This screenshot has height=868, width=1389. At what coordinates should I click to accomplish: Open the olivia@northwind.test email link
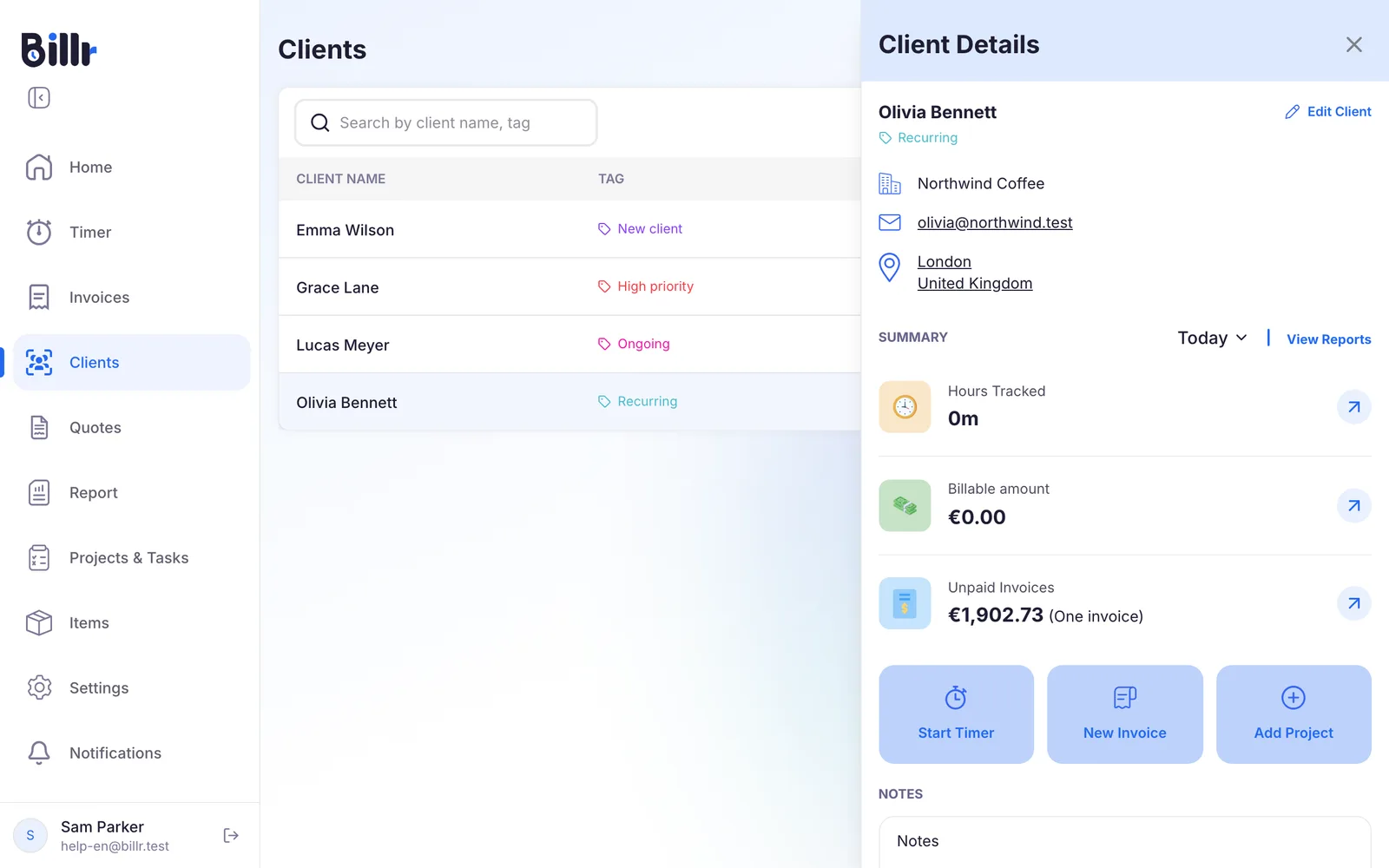coord(995,222)
